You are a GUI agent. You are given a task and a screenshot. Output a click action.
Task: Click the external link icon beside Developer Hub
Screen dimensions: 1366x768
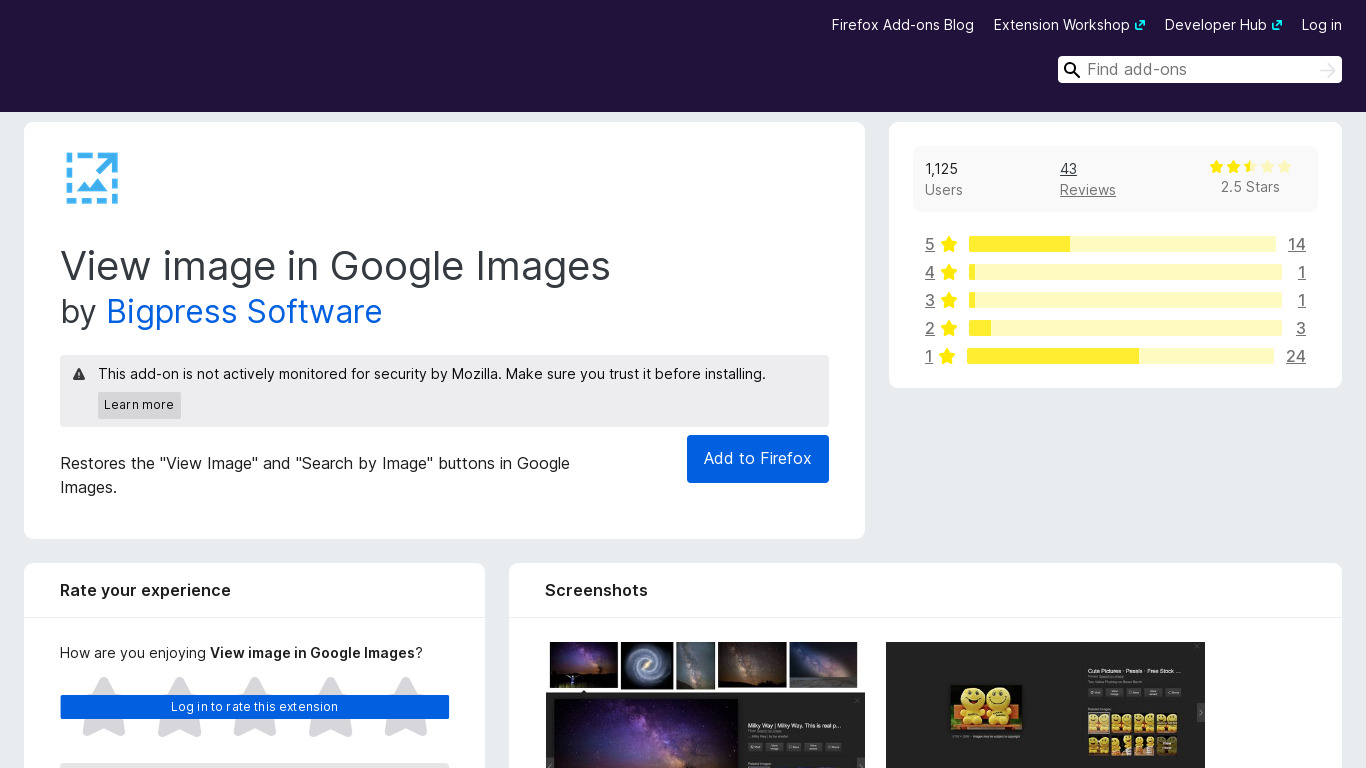[1277, 26]
